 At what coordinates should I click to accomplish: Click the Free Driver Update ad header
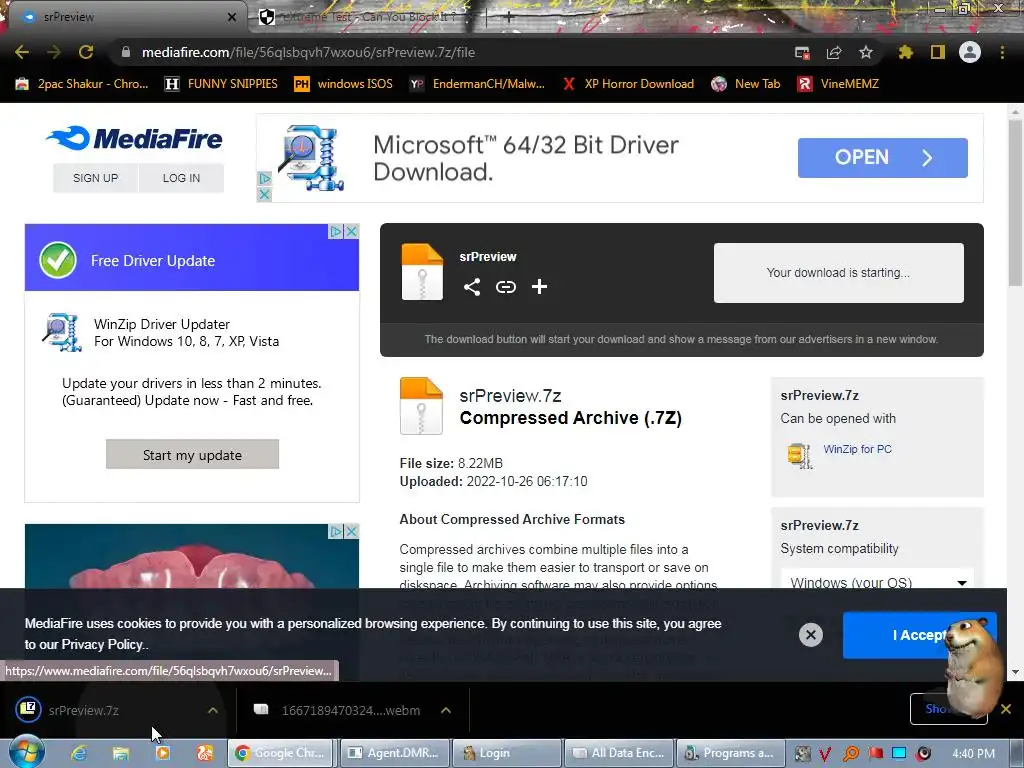(191, 258)
